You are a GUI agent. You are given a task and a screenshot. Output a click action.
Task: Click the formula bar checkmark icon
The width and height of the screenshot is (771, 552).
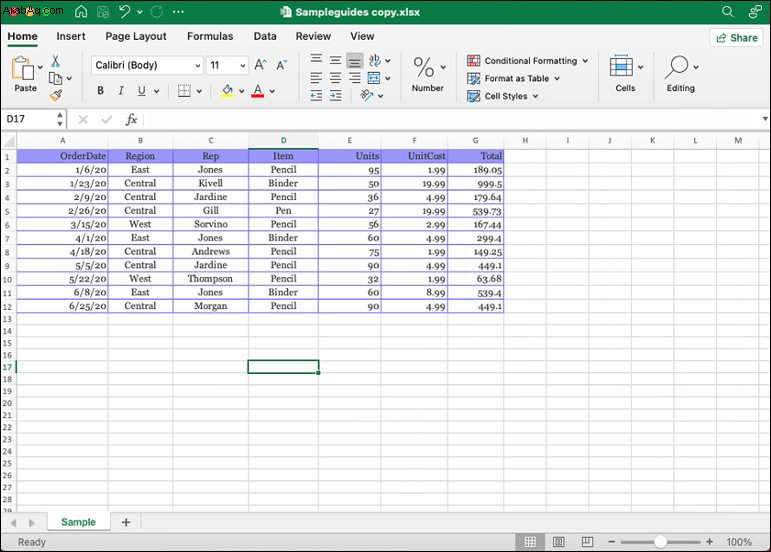(107, 119)
